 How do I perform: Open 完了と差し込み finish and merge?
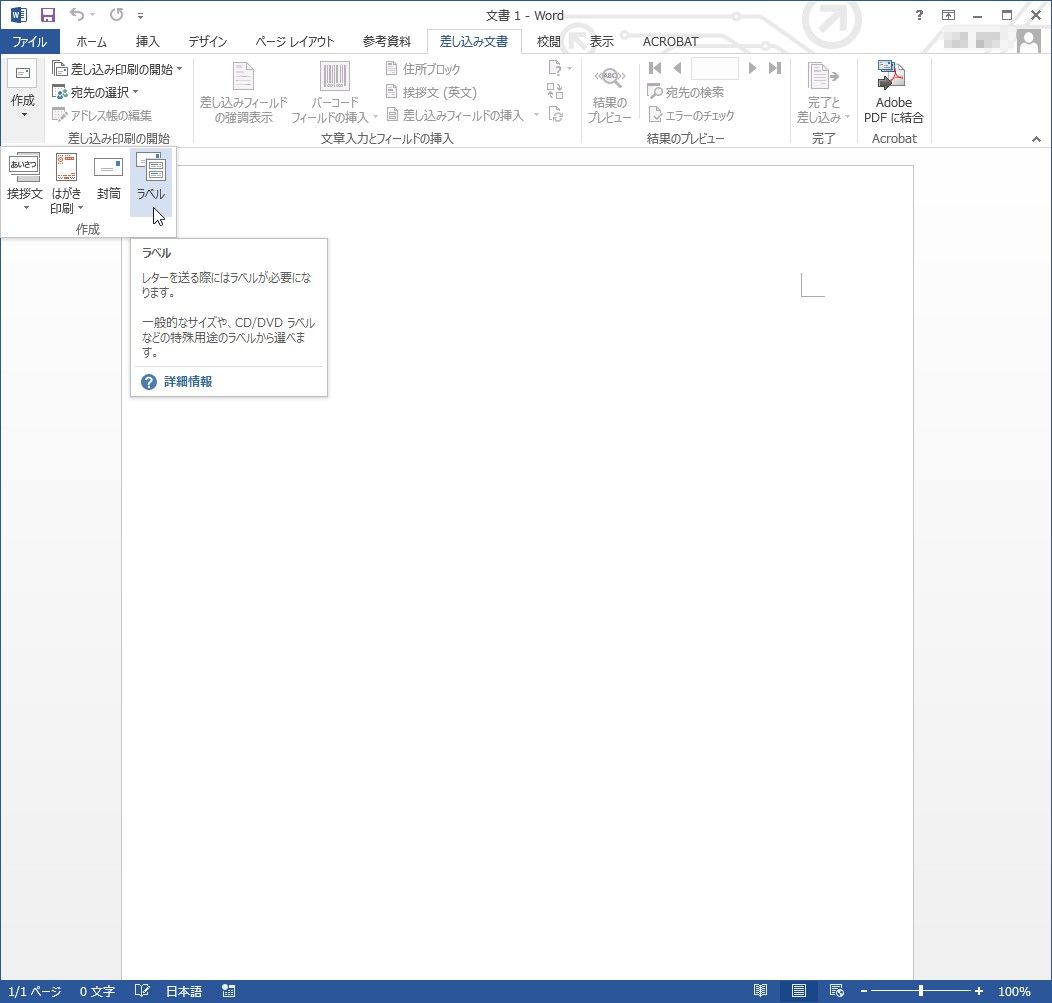(823, 93)
